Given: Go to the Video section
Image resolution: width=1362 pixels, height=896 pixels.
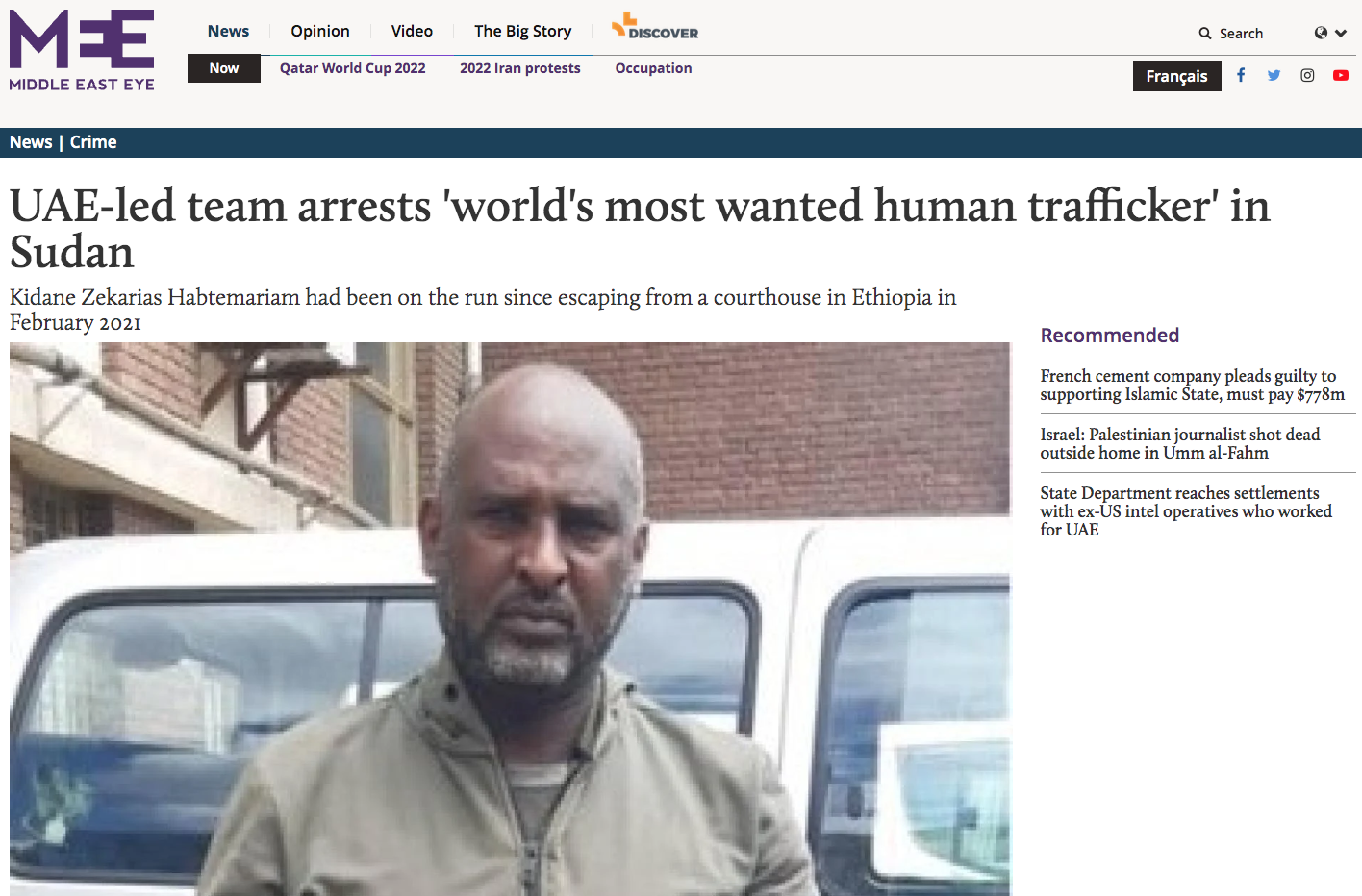Looking at the screenshot, I should pyautogui.click(x=412, y=31).
